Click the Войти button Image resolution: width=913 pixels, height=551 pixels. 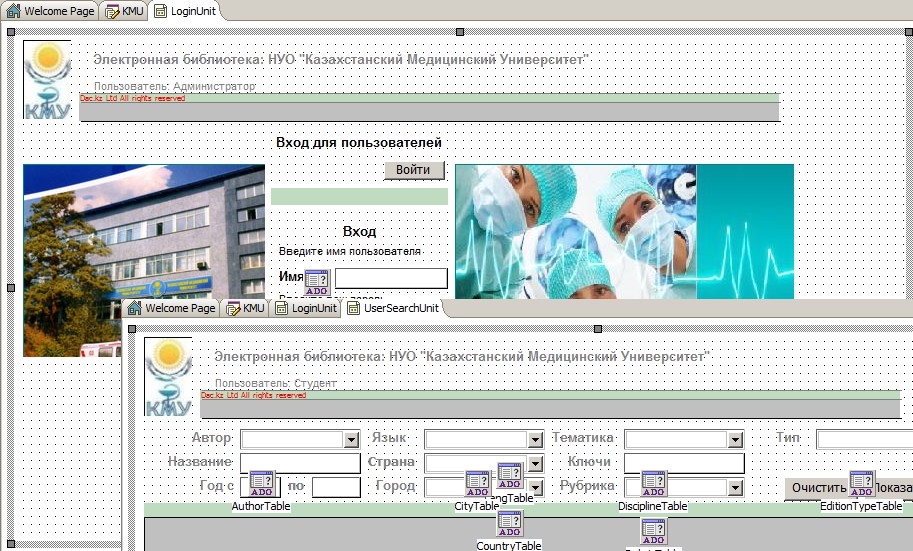point(413,170)
